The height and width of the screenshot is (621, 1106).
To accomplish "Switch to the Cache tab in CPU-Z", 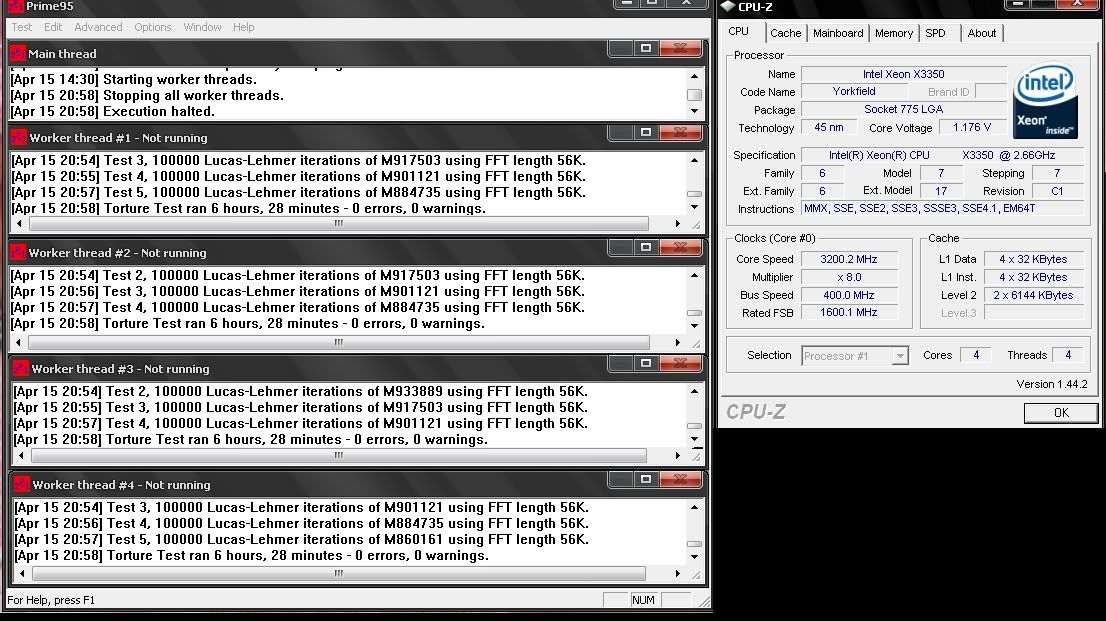I will click(x=785, y=33).
